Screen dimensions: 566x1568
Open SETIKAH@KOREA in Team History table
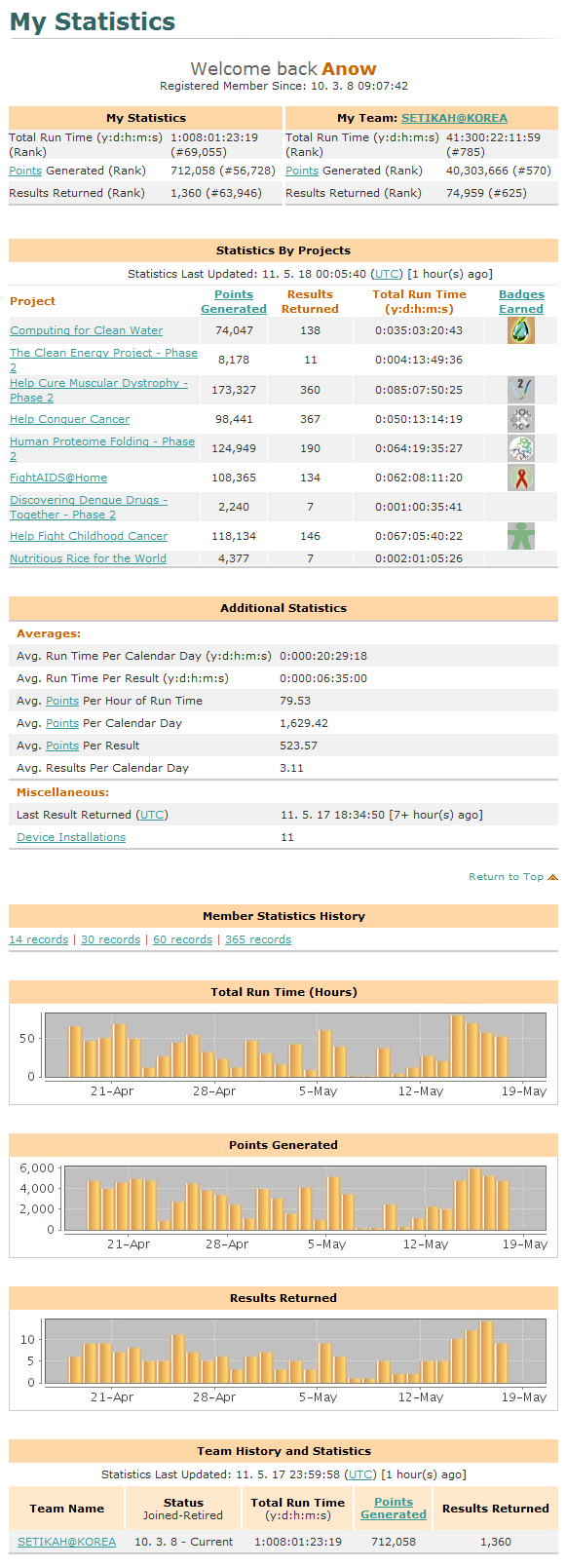[x=66, y=1542]
